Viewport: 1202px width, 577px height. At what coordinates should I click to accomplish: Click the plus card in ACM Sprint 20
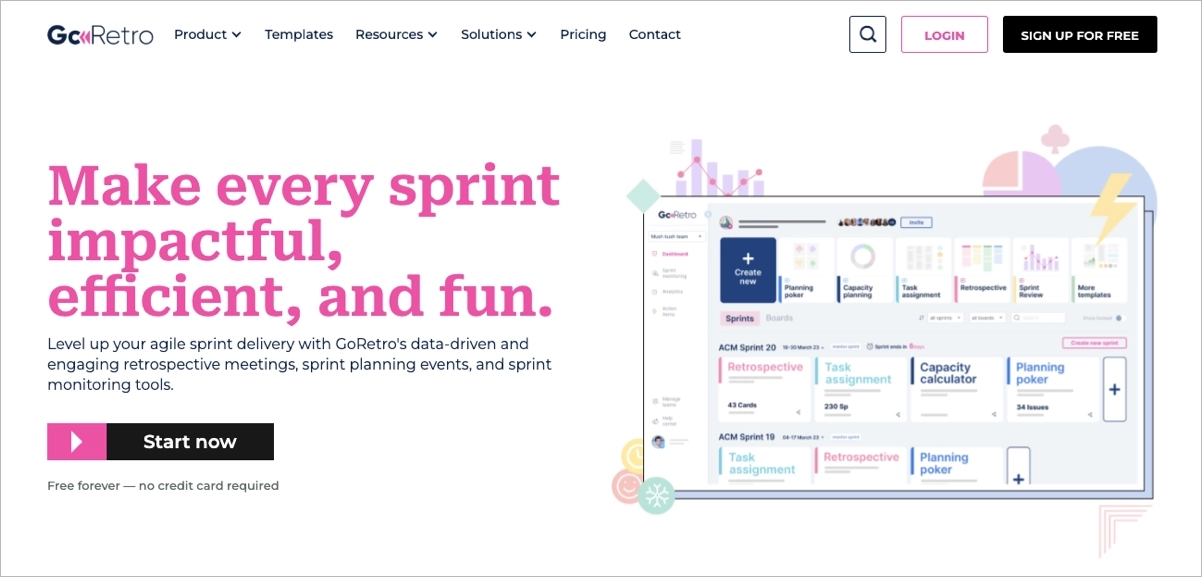(1114, 389)
